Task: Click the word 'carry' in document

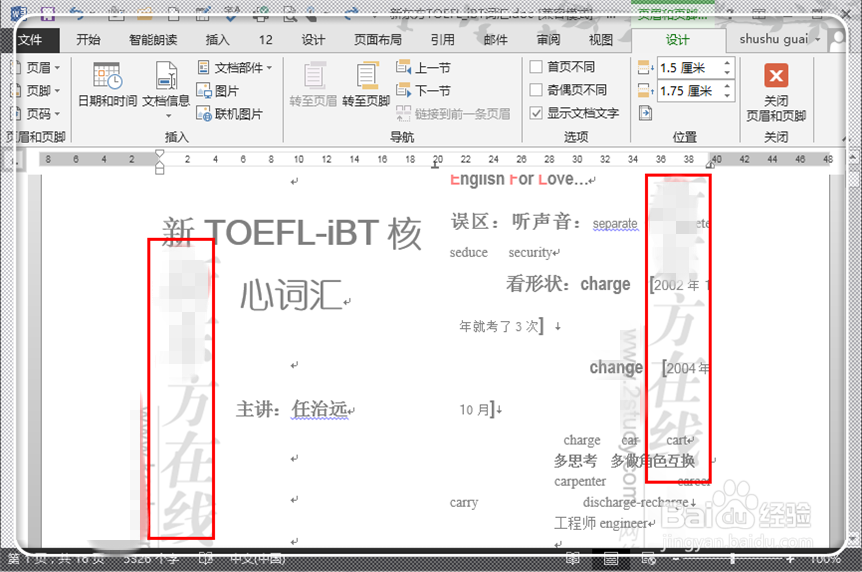Action: tap(463, 503)
